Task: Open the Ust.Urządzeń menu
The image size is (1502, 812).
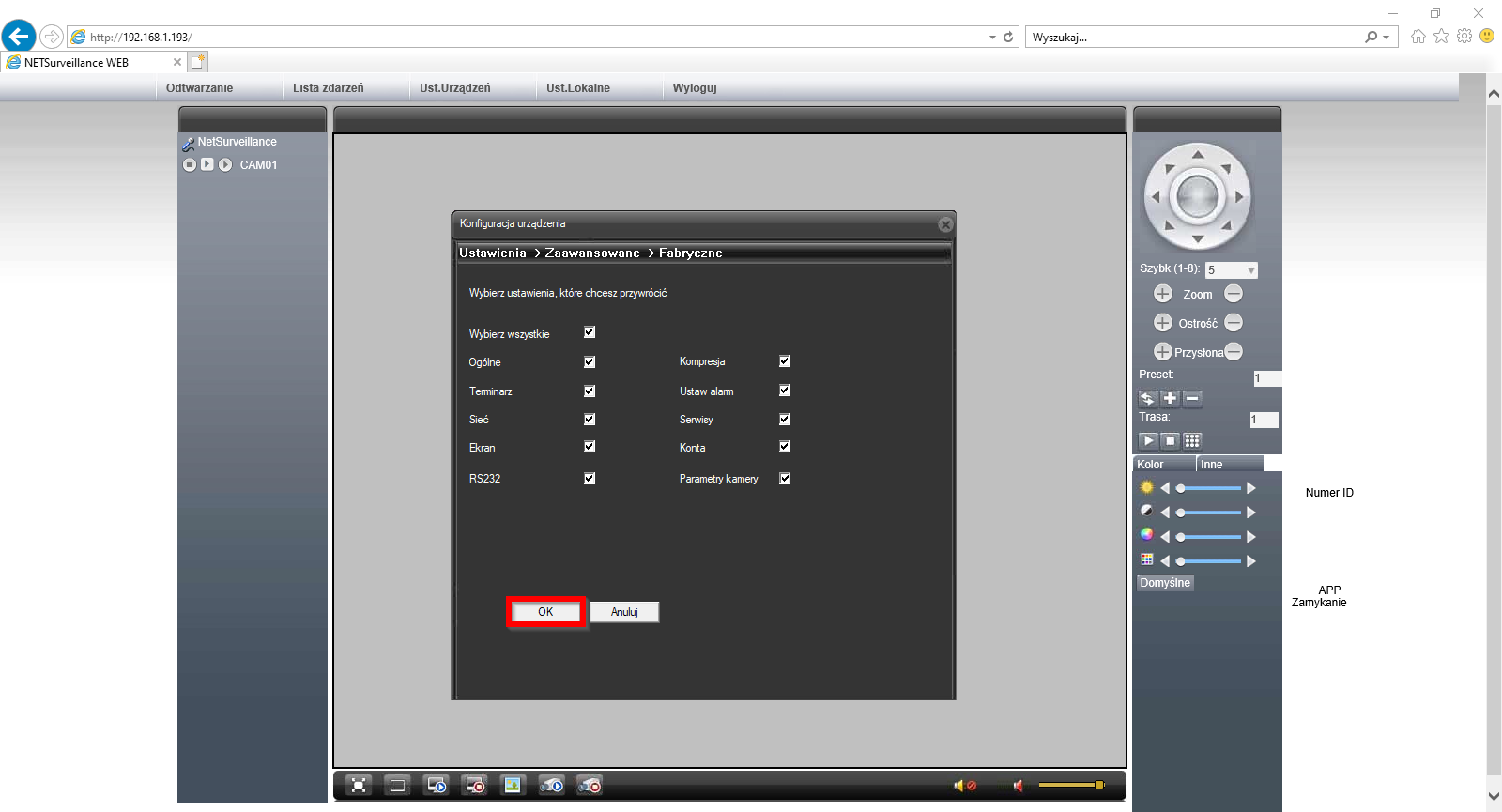Action: pos(455,88)
